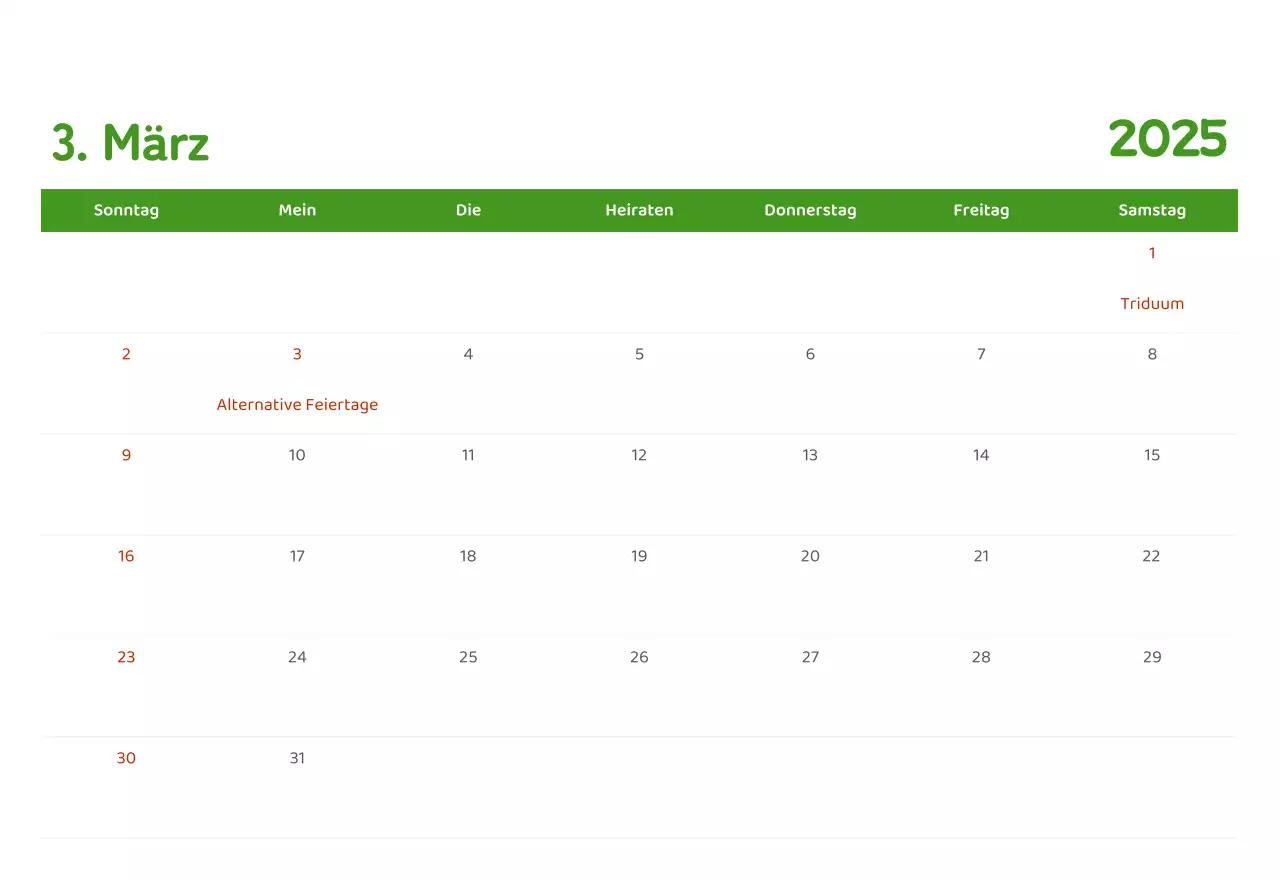Choose date 16 on Sunday
This screenshot has height=880, width=1280.
126,556
